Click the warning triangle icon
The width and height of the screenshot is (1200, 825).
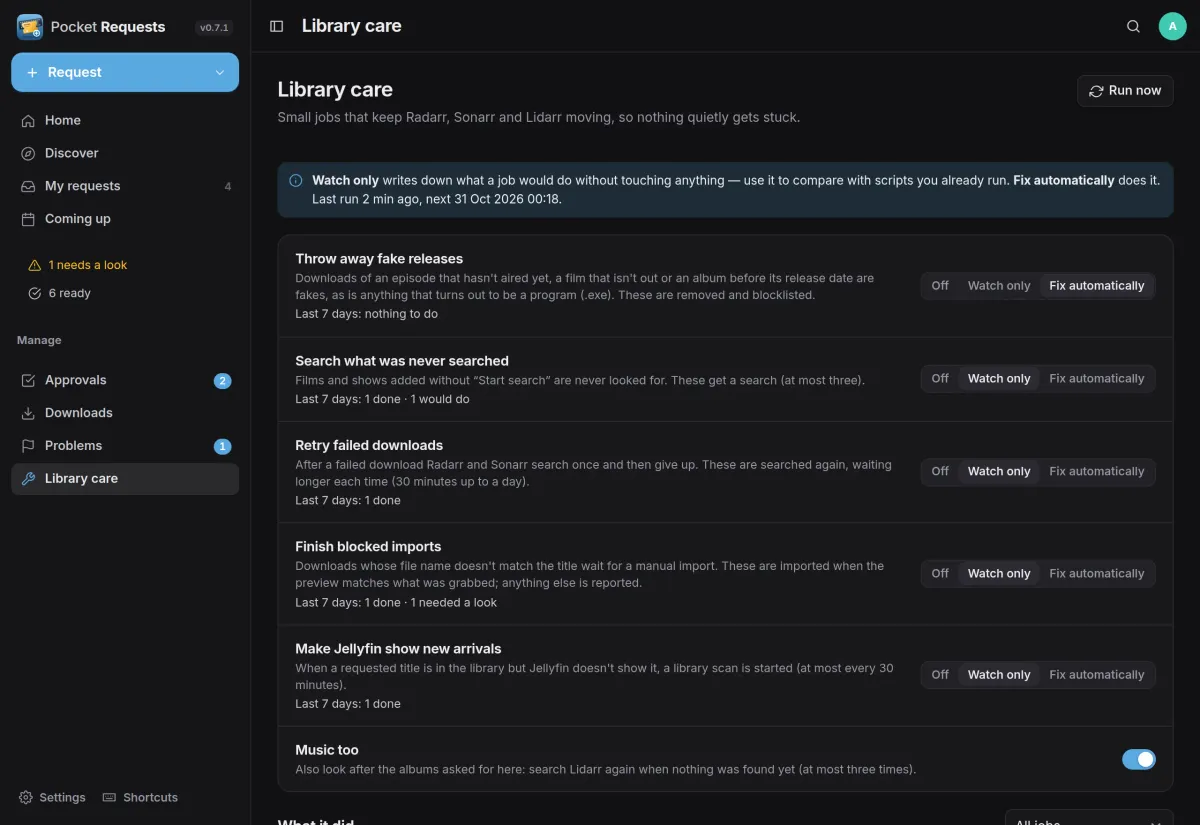pos(35,265)
